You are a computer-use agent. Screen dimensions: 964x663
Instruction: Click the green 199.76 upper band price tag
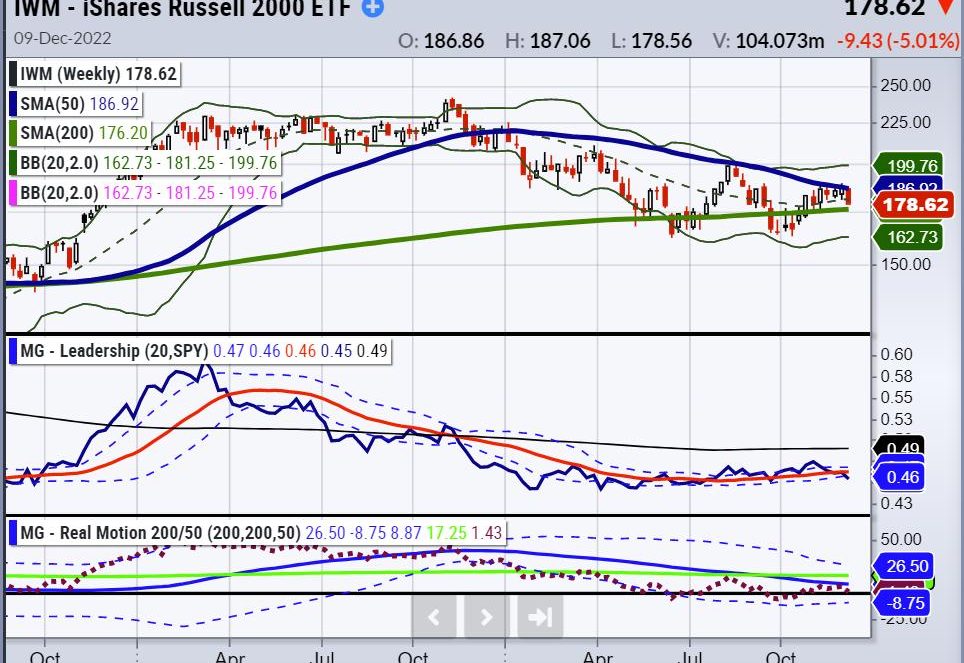pos(907,165)
